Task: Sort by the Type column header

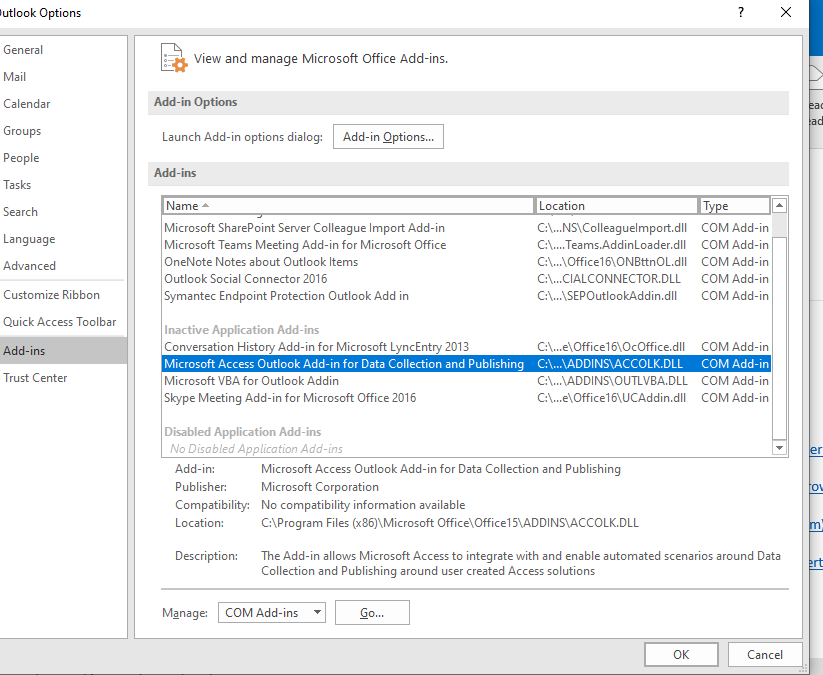Action: [x=735, y=206]
